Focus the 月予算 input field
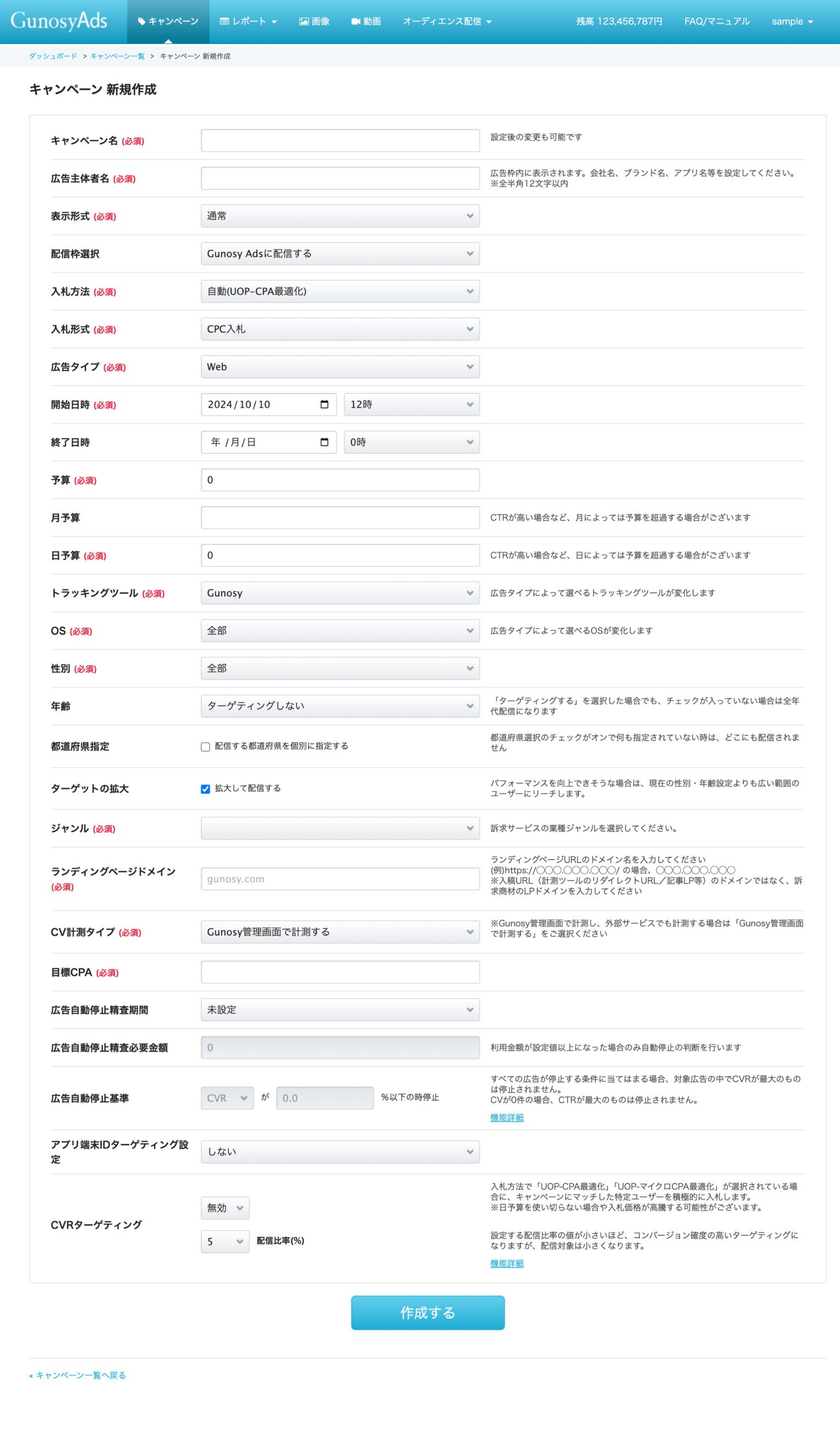The width and height of the screenshot is (840, 1431). pyautogui.click(x=340, y=517)
